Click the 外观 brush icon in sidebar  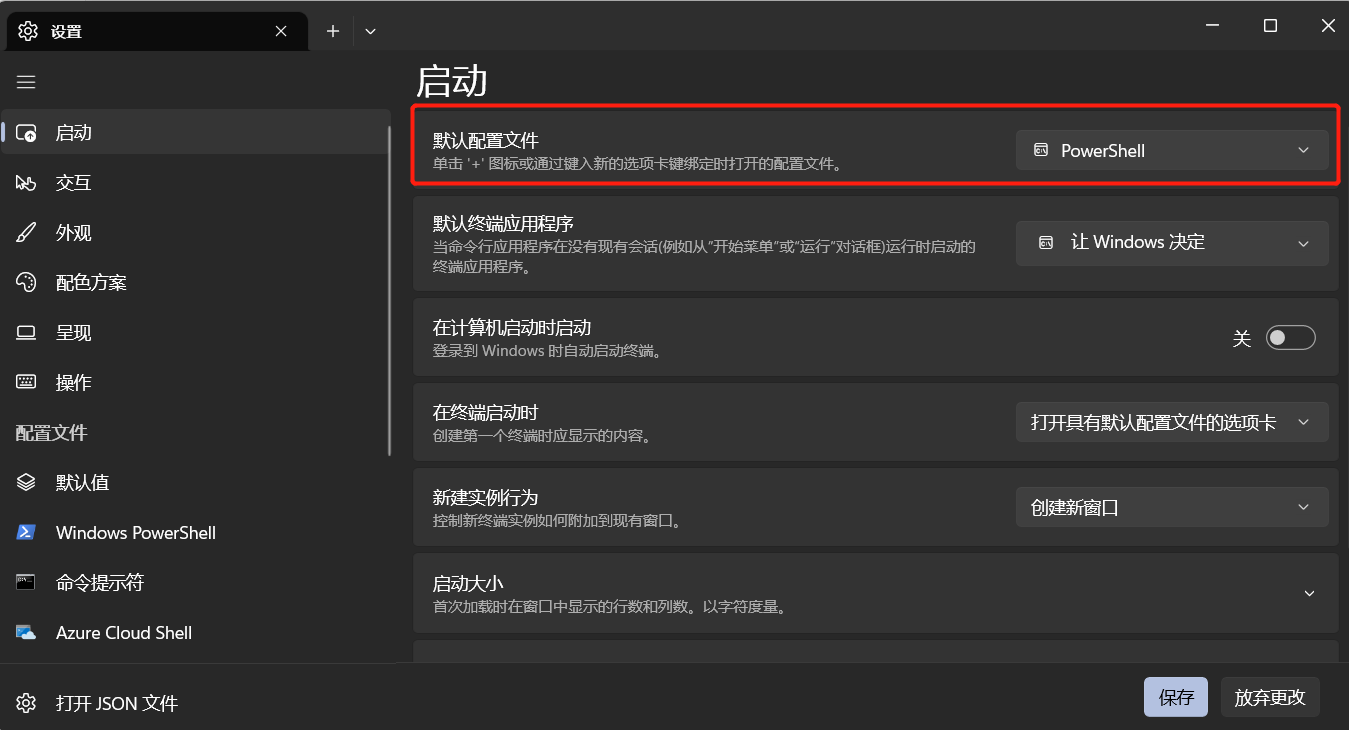click(26, 233)
